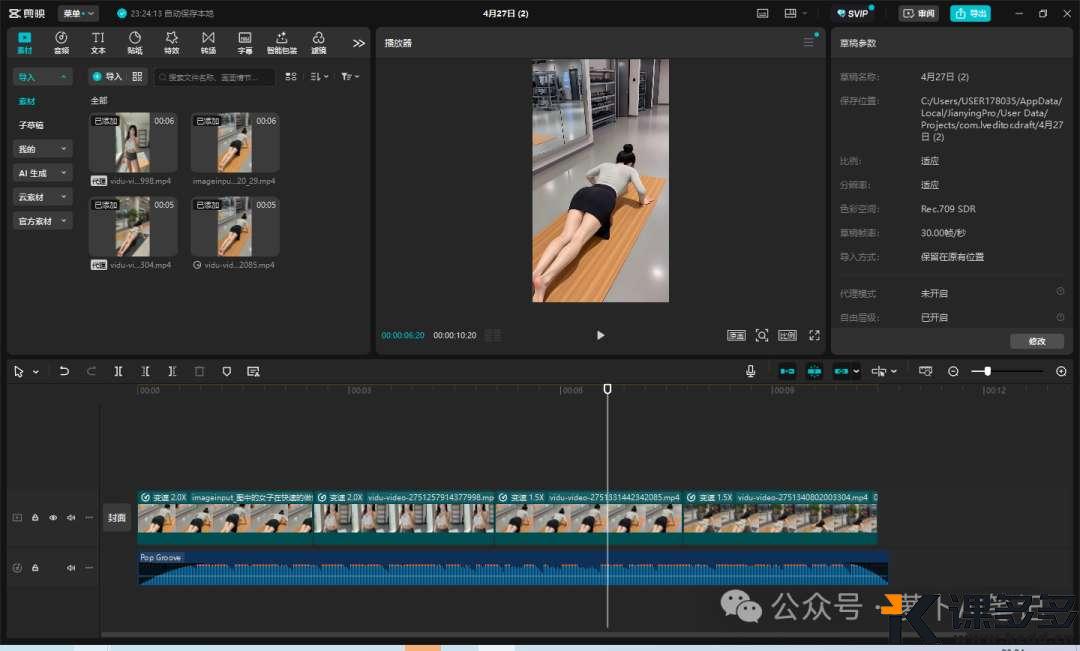Enter fullscreen preview in the player
Viewport: 1080px width, 651px height.
click(814, 335)
